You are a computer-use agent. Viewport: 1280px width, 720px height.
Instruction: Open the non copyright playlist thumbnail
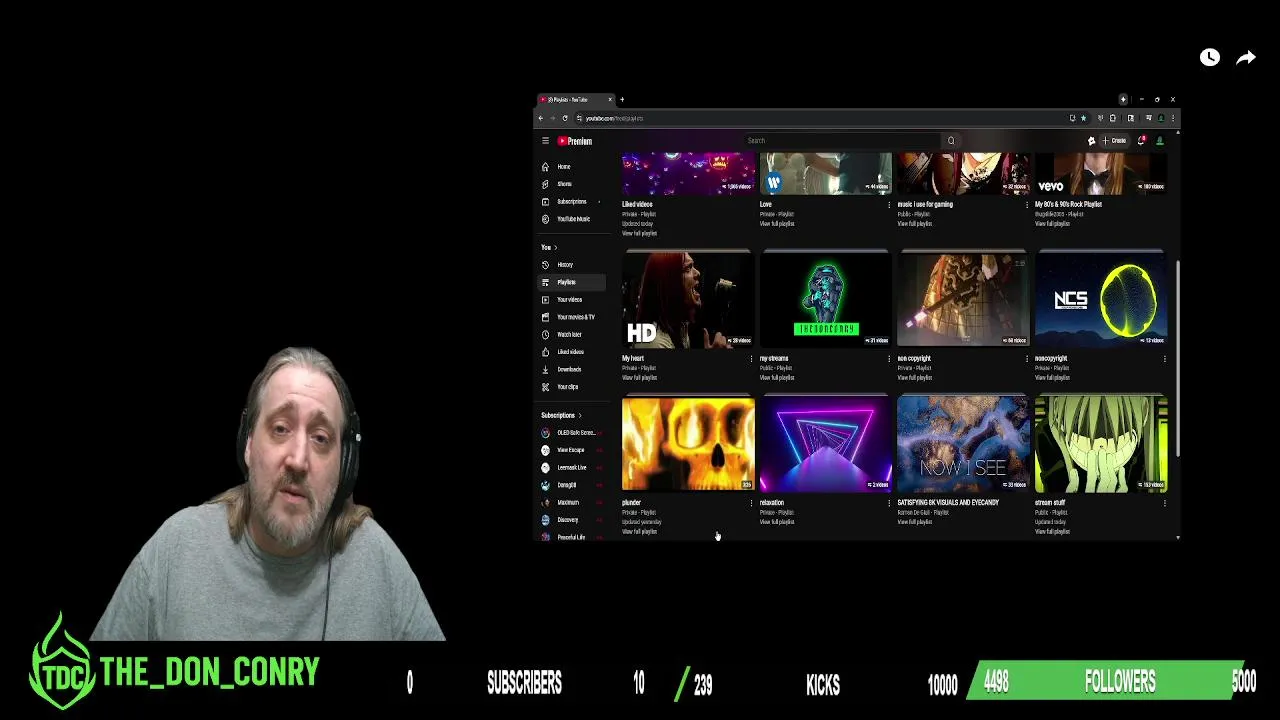point(963,300)
